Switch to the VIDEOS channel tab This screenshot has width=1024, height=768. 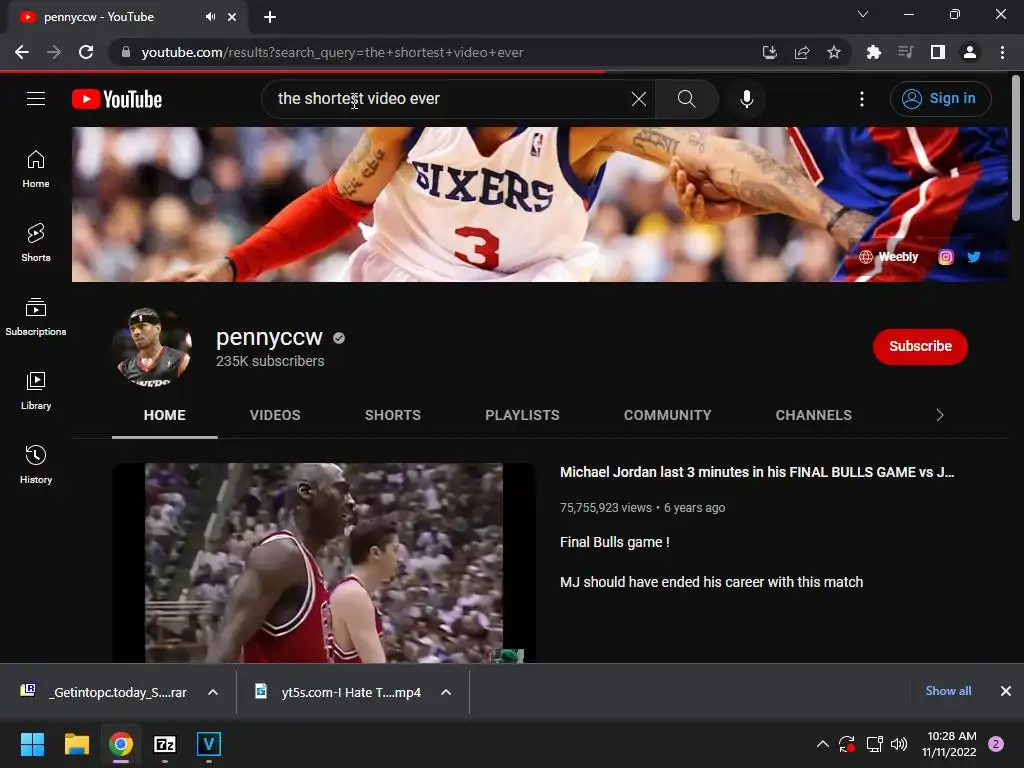click(275, 415)
